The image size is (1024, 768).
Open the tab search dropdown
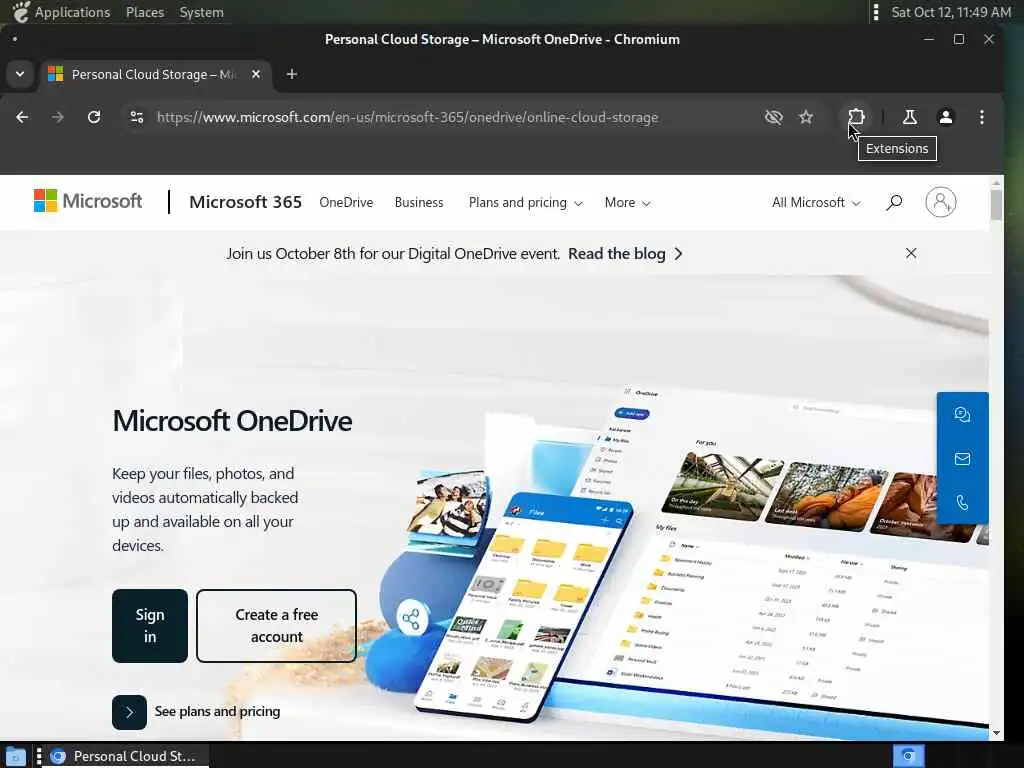click(x=20, y=74)
